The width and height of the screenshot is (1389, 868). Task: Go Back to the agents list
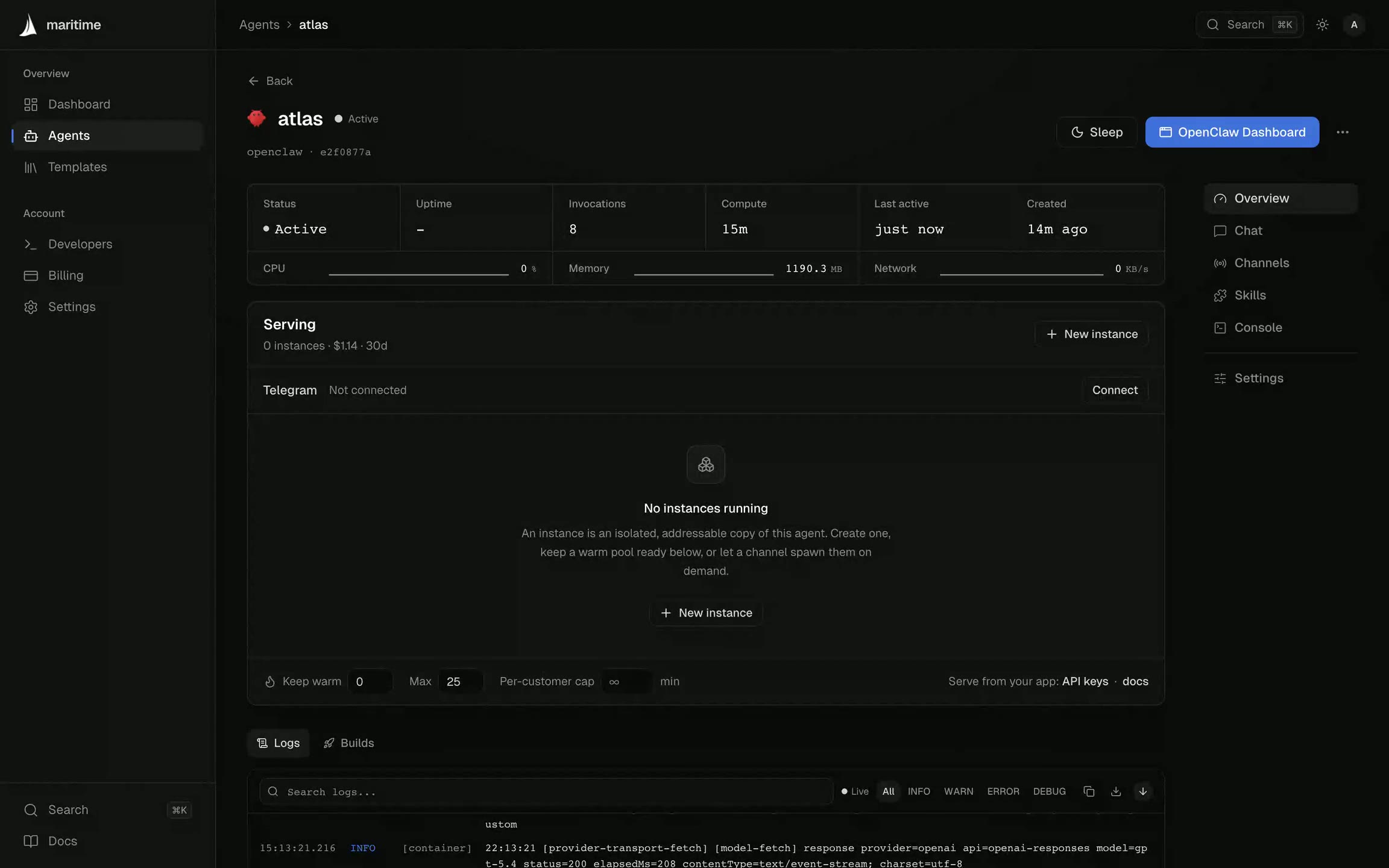pos(271,81)
